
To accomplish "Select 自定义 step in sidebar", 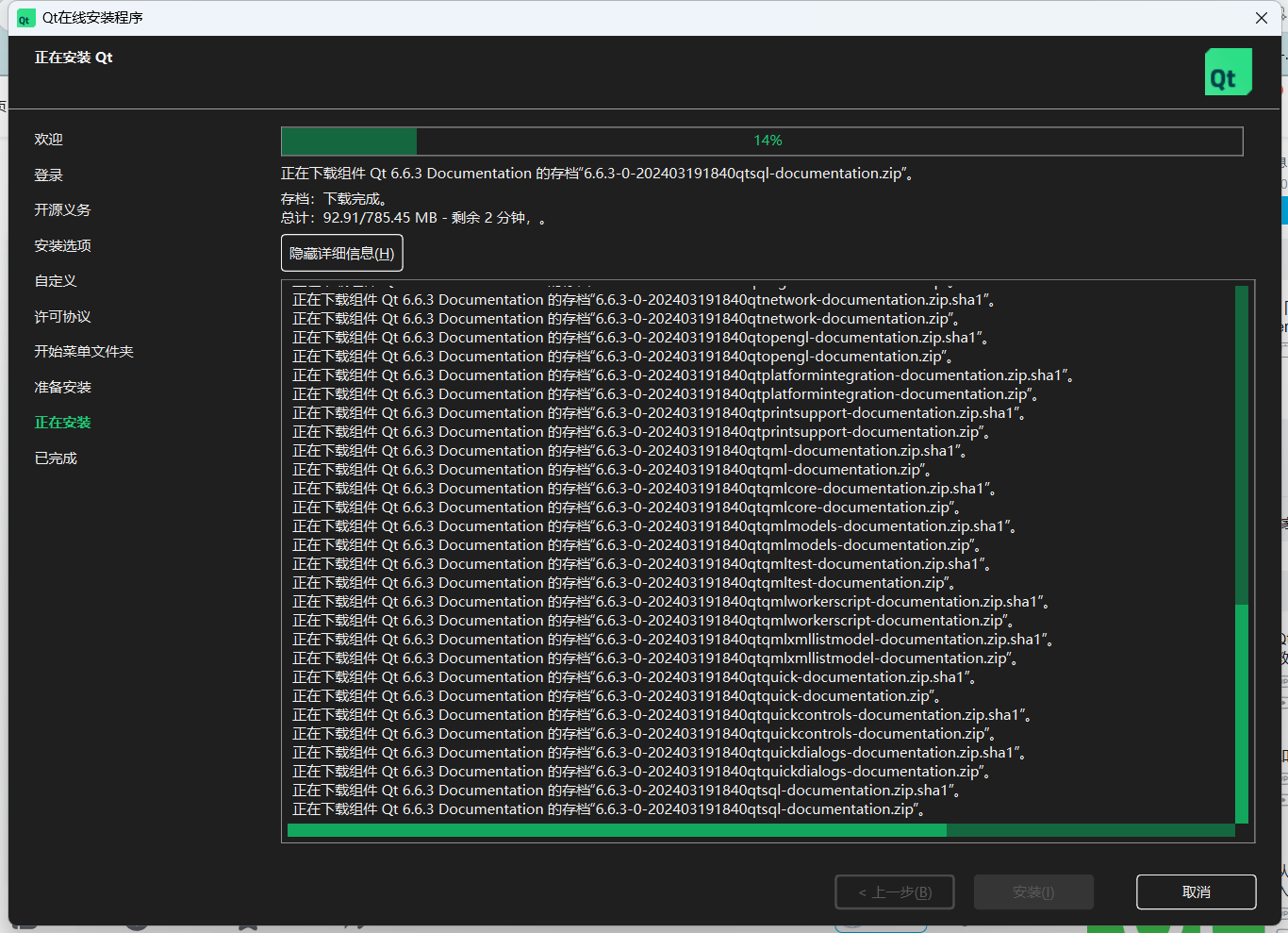I will 56,280.
